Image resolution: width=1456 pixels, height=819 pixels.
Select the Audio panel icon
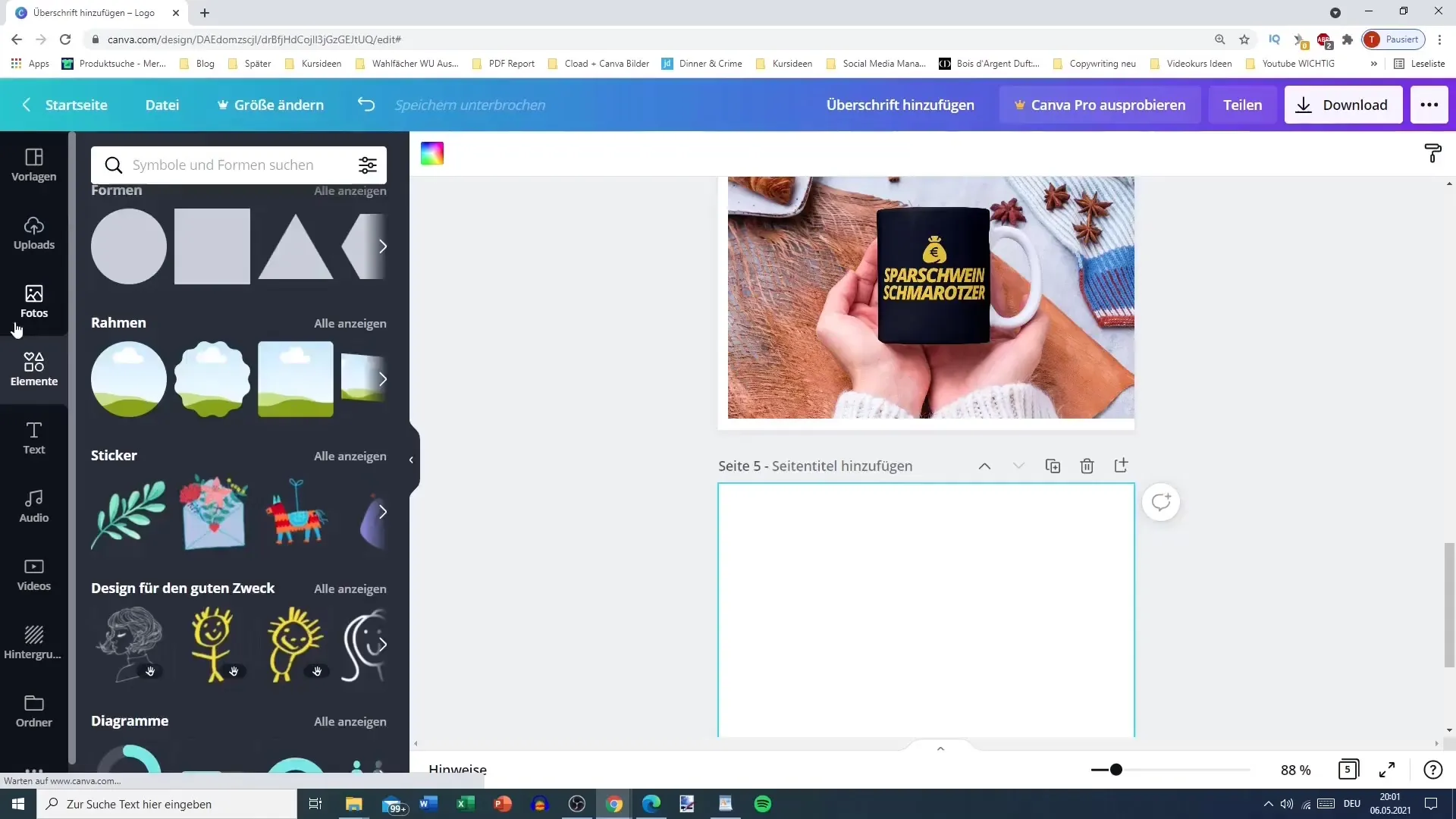tap(33, 506)
